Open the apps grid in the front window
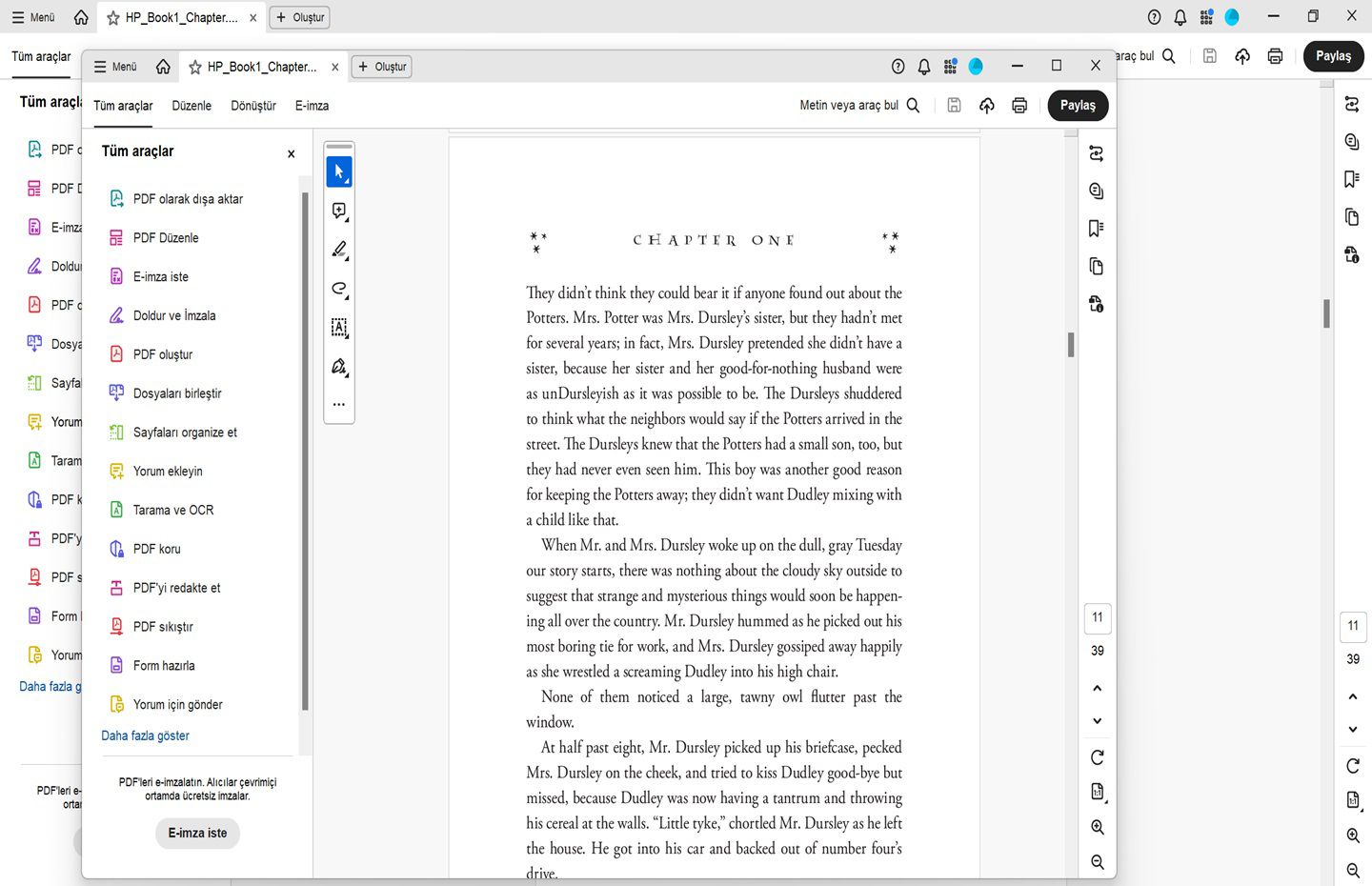 [950, 67]
